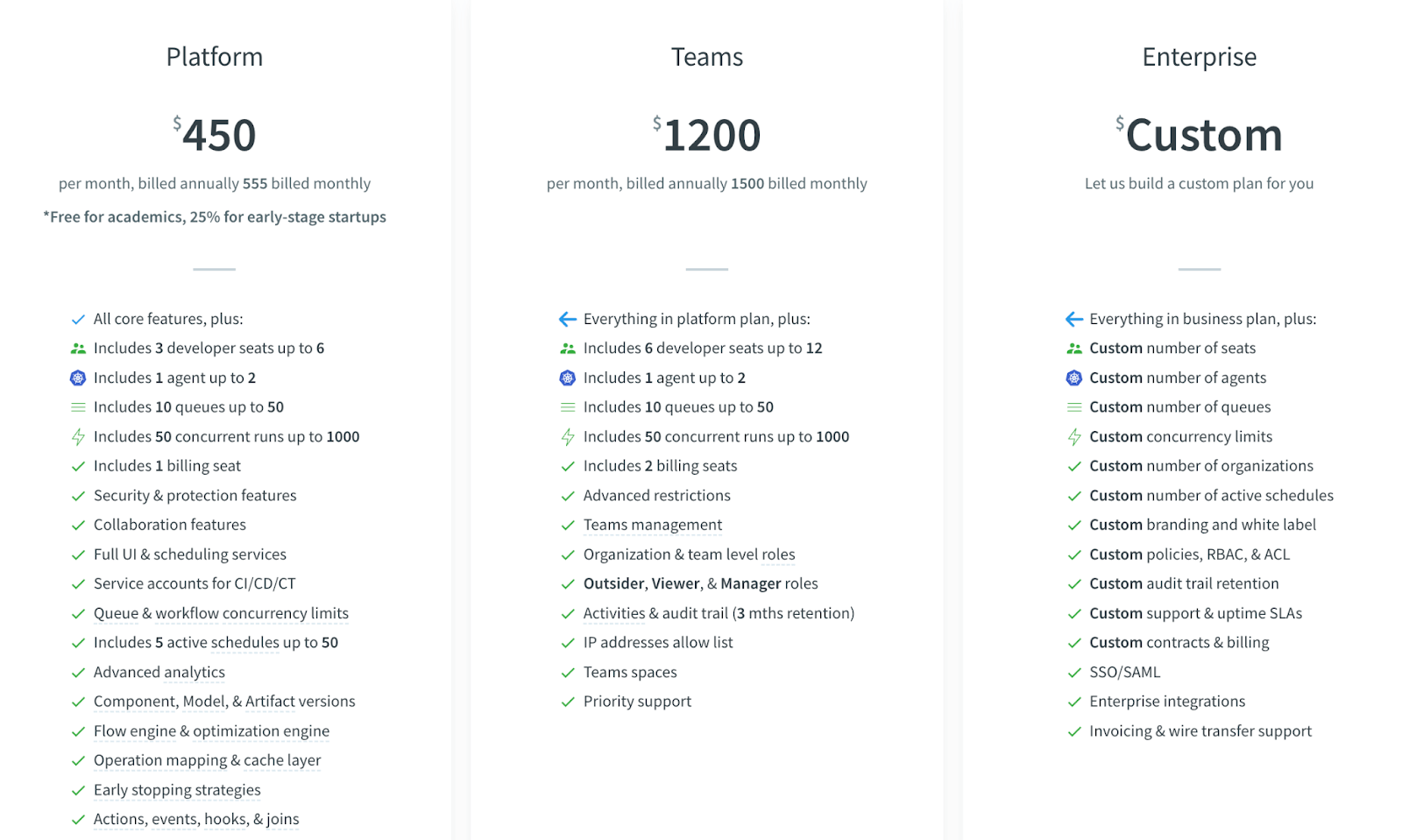The height and width of the screenshot is (840, 1402).
Task: Click the checkmark beside SSO/SAML
Action: click(1074, 673)
